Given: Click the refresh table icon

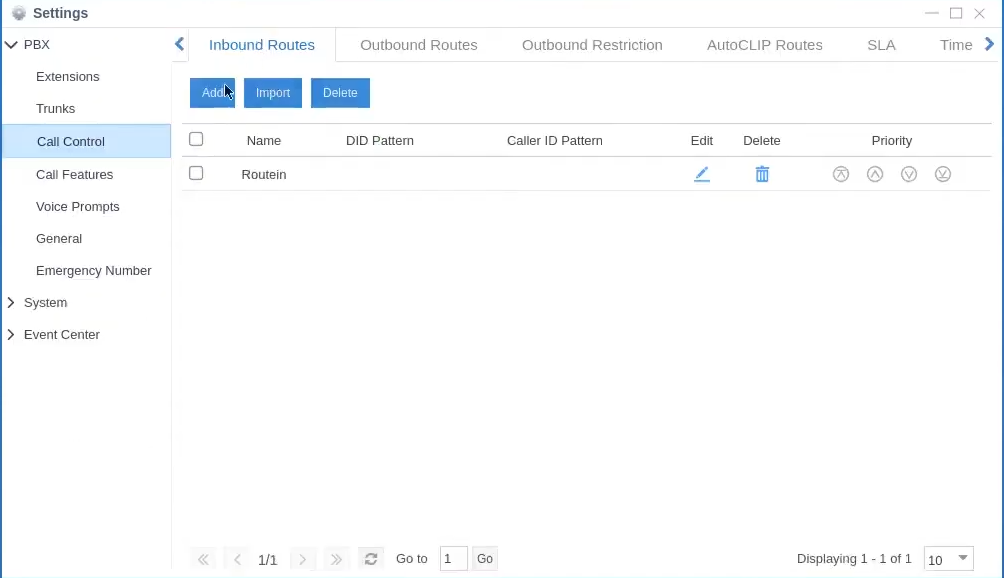Looking at the screenshot, I should (371, 559).
